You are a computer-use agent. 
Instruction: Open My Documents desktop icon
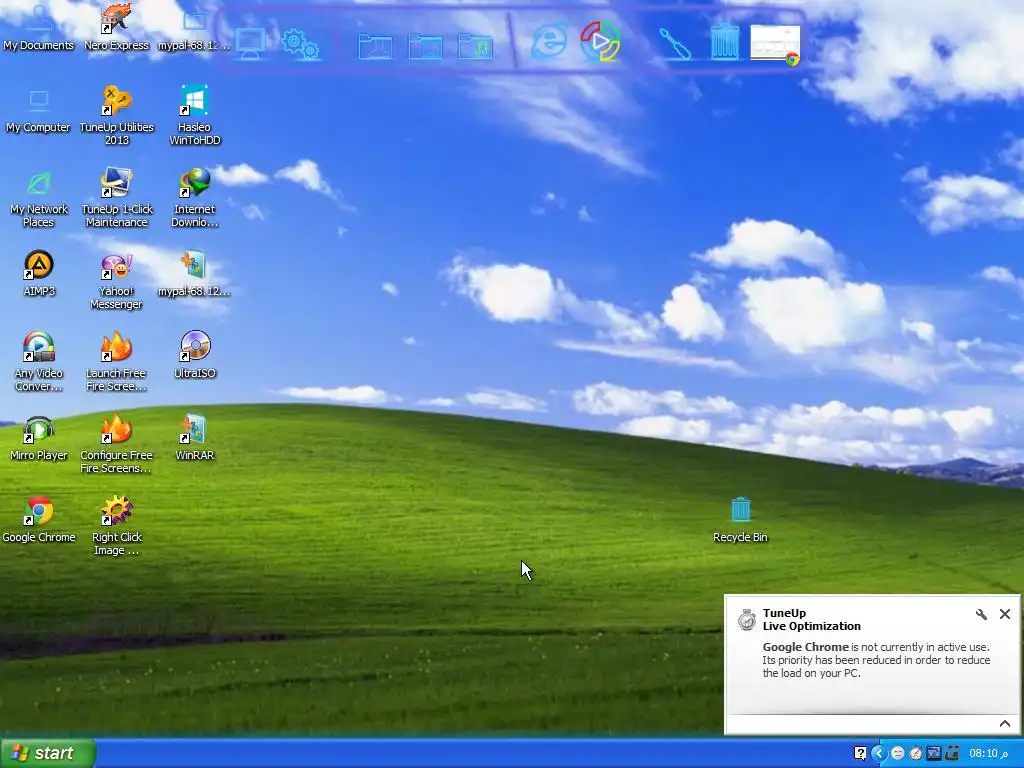coord(39,26)
